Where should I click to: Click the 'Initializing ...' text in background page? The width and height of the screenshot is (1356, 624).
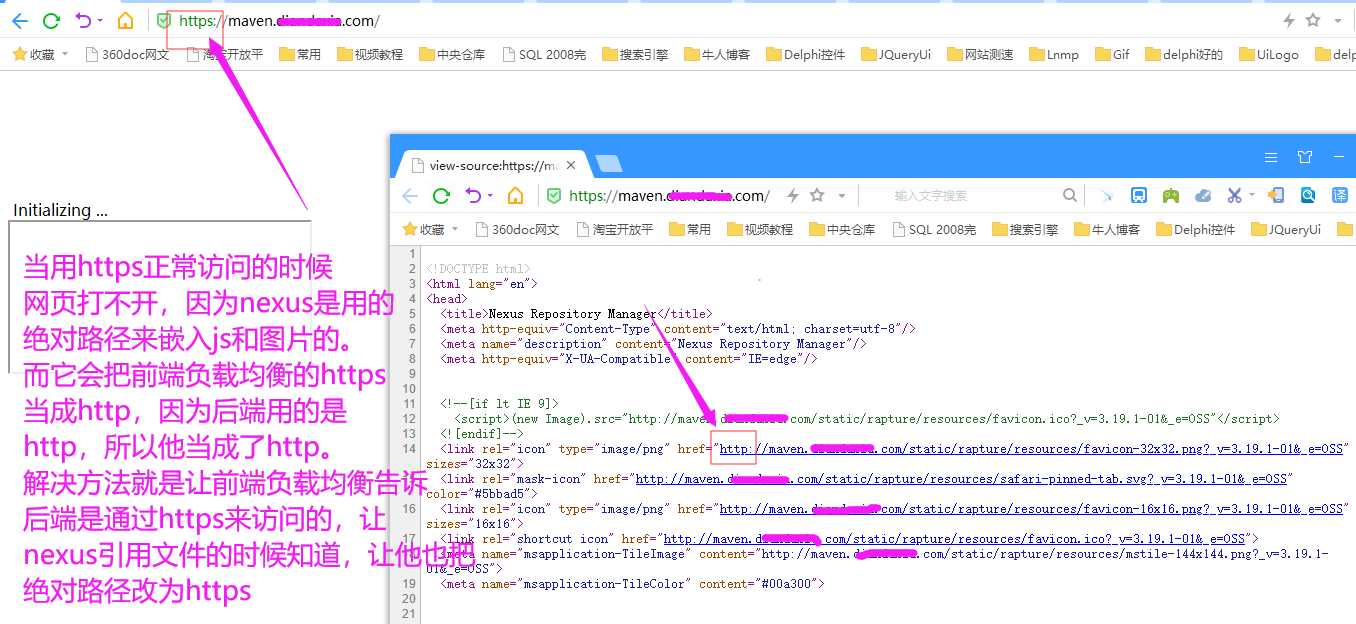coord(60,210)
